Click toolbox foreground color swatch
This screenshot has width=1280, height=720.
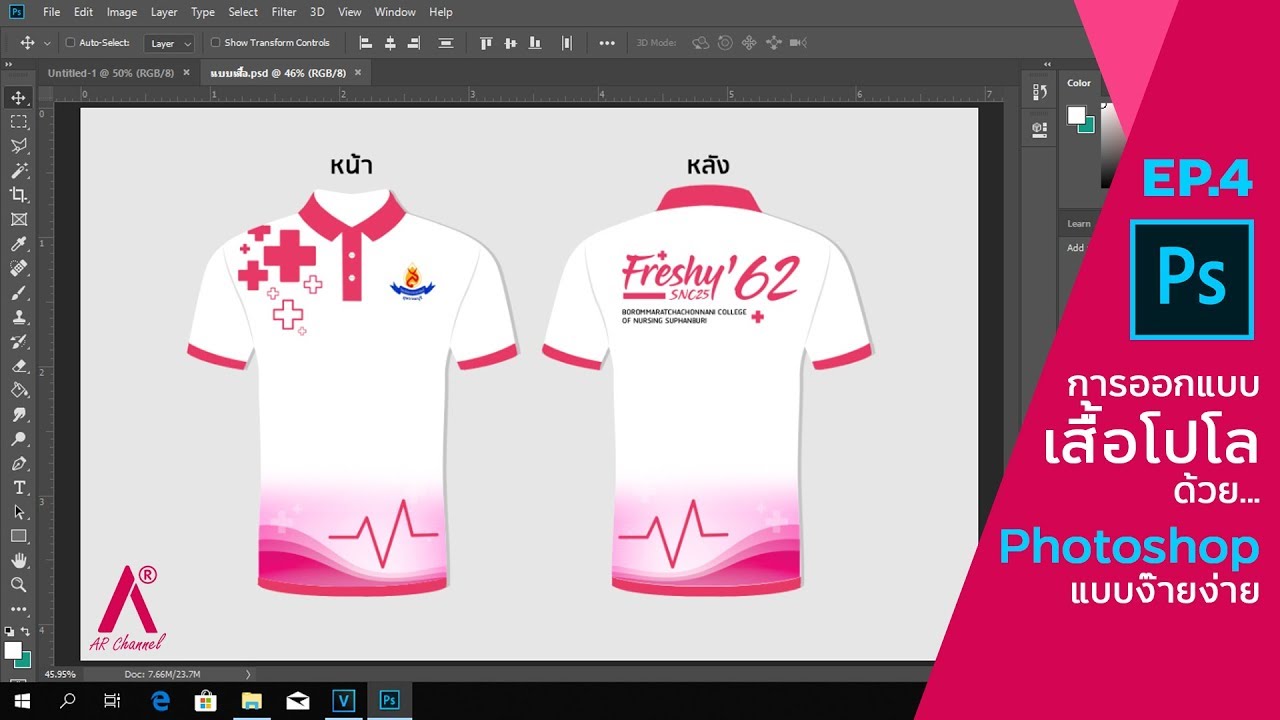(x=13, y=650)
